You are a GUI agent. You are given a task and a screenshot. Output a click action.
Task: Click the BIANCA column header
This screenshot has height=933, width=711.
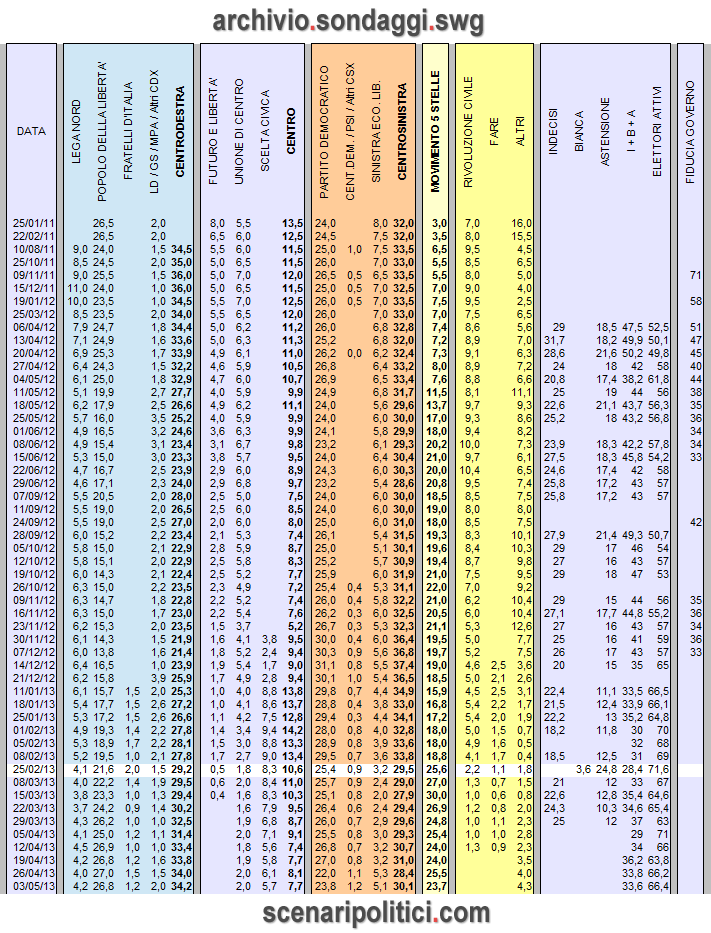[x=579, y=132]
